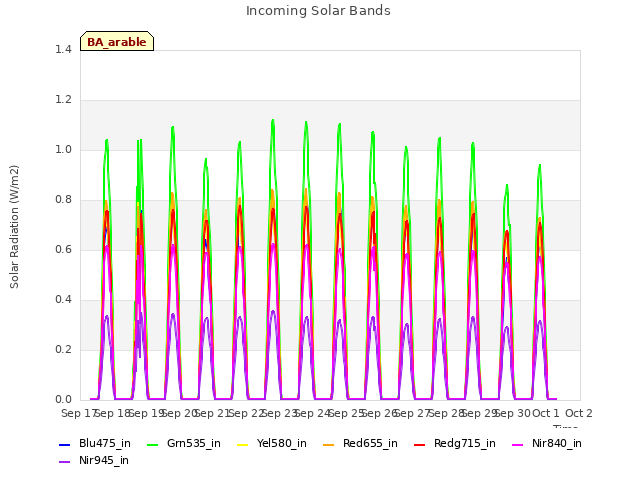Click the 1.2 y-axis tick label

click(63, 100)
